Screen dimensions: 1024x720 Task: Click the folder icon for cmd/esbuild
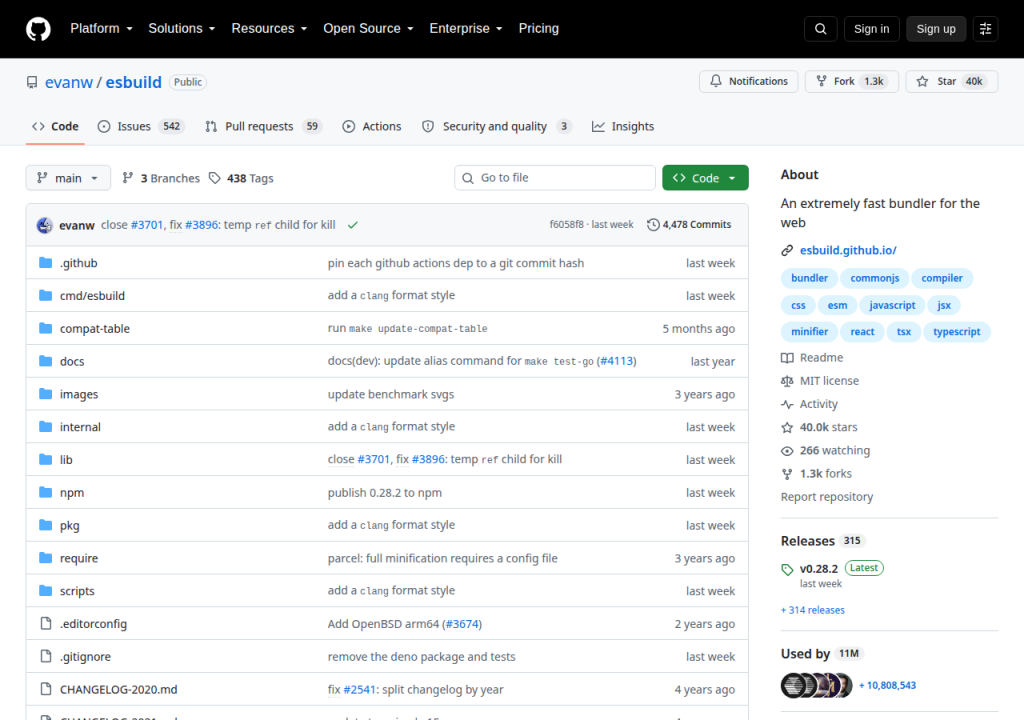(46, 295)
